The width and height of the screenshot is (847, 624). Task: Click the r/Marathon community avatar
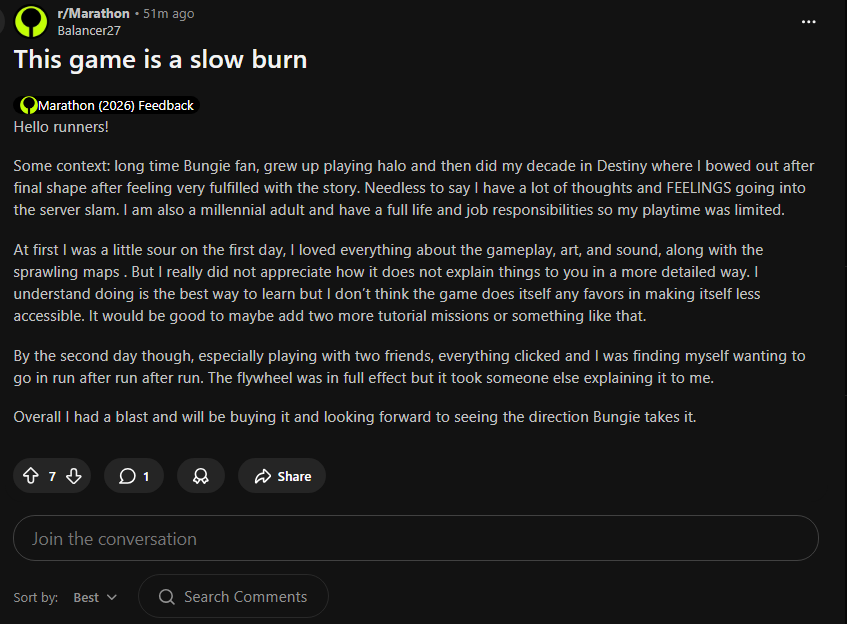point(30,20)
